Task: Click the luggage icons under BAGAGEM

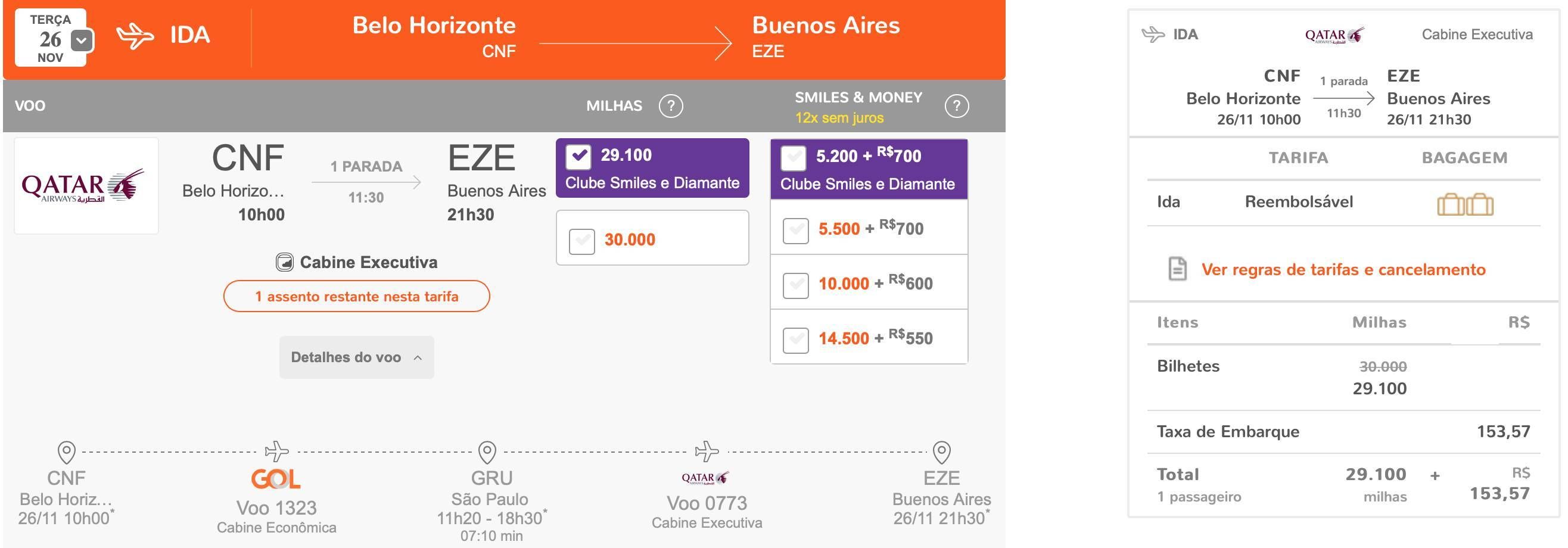Action: click(1465, 204)
